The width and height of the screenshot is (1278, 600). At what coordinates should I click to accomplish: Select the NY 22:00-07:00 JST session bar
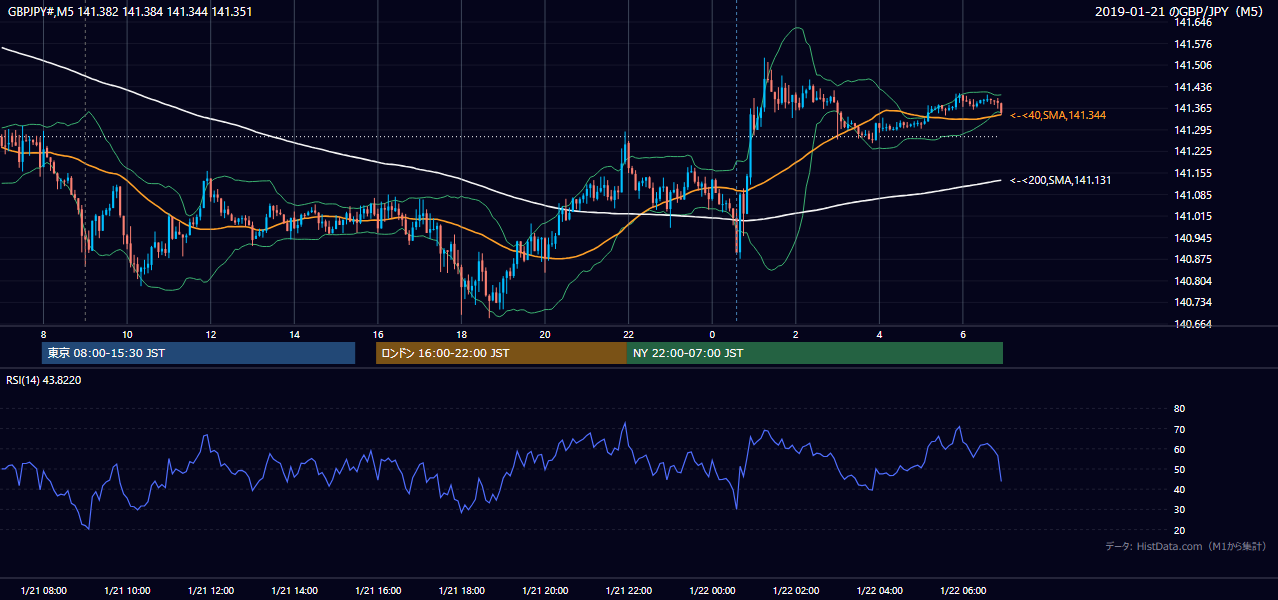coord(815,353)
